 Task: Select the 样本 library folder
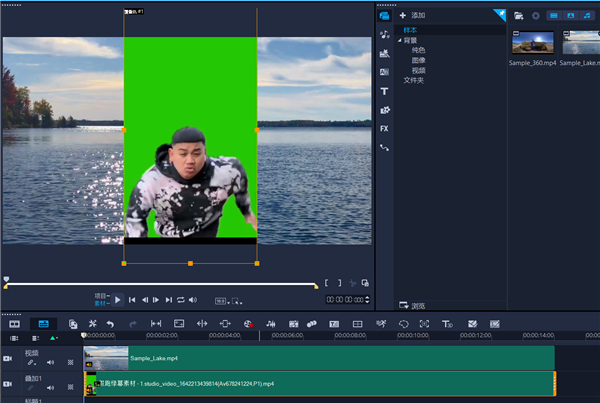410,30
